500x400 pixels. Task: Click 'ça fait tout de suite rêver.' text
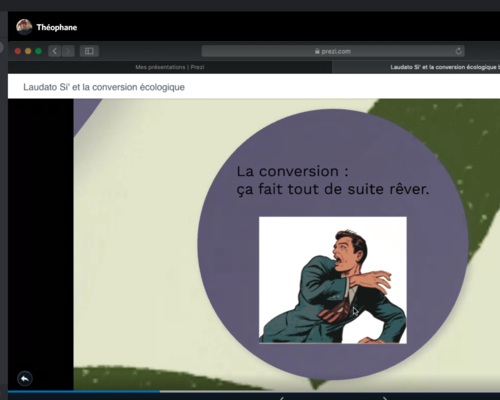[x=333, y=189]
